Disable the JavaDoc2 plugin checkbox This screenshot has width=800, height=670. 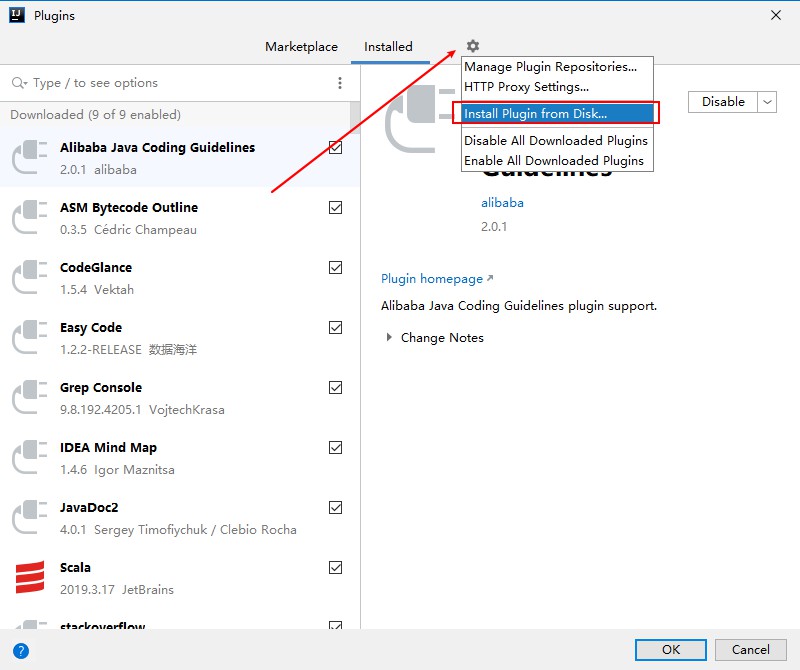pos(335,508)
